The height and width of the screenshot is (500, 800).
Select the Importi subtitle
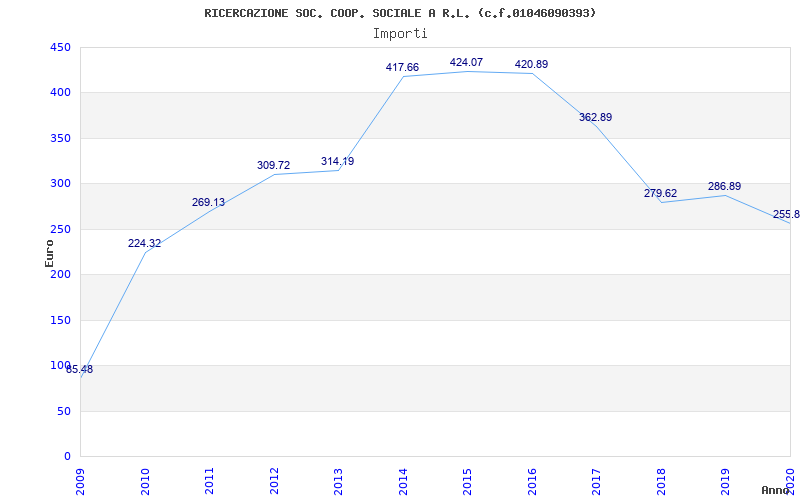pyautogui.click(x=400, y=34)
